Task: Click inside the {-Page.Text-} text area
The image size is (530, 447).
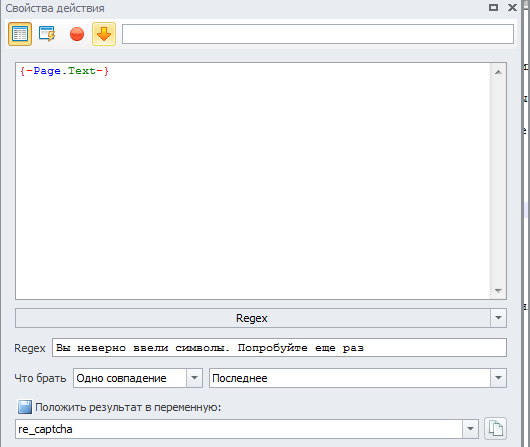Action: [253, 181]
